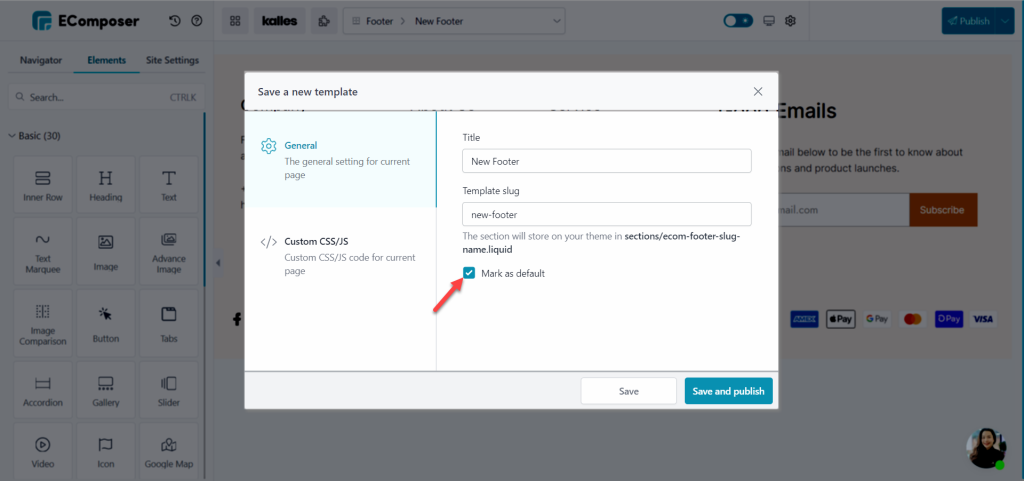Select the Gallery element
1024x481 pixels.
106,390
